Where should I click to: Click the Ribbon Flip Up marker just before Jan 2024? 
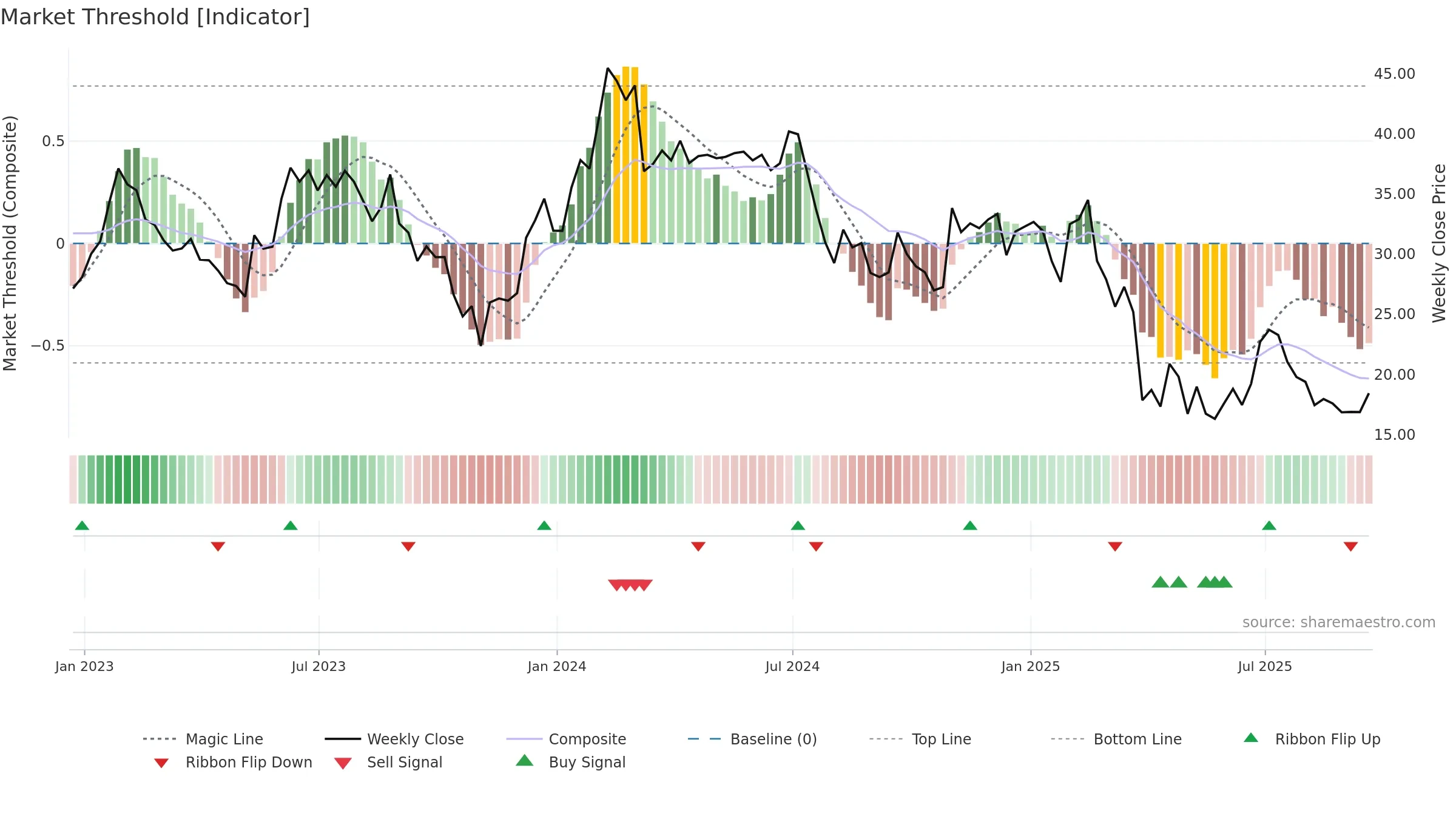tap(544, 525)
